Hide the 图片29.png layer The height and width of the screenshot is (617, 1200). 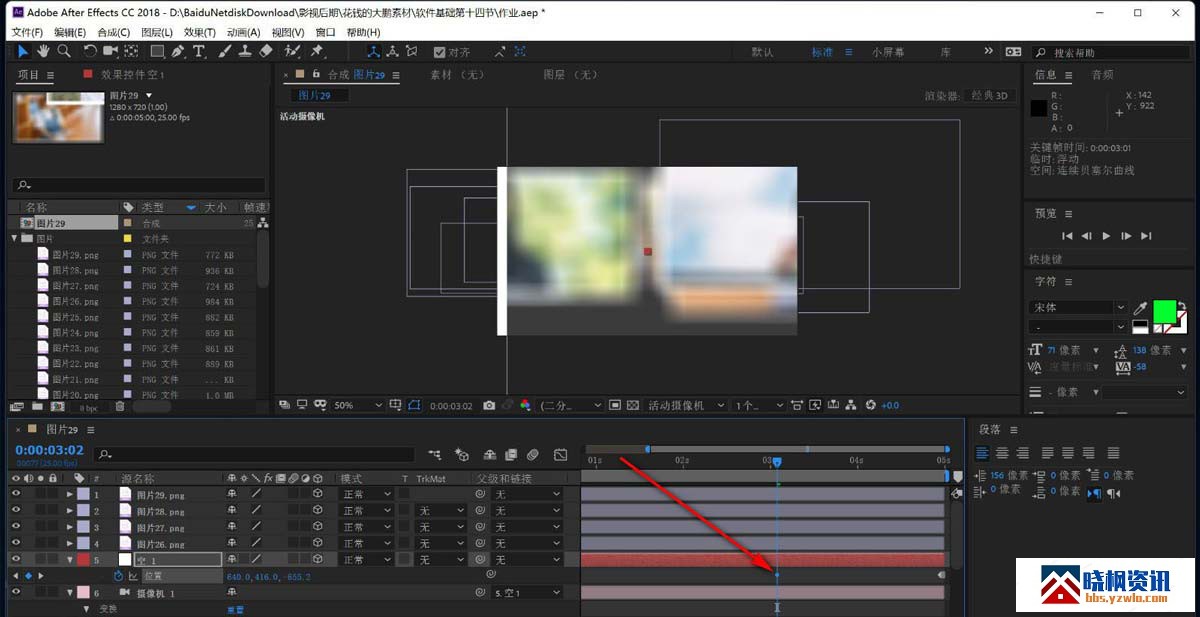click(x=15, y=494)
